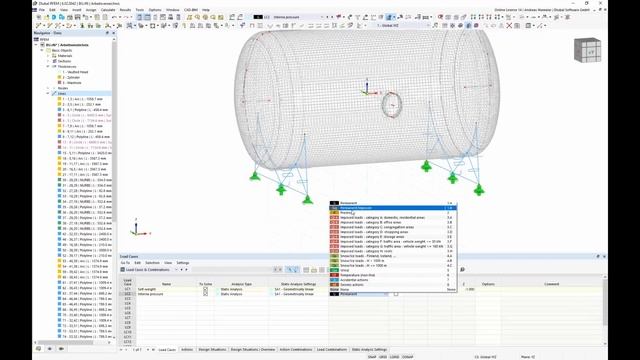The height and width of the screenshot is (360, 640).
Task: Collapse the Lines node in navigator
Action: (x=48, y=93)
